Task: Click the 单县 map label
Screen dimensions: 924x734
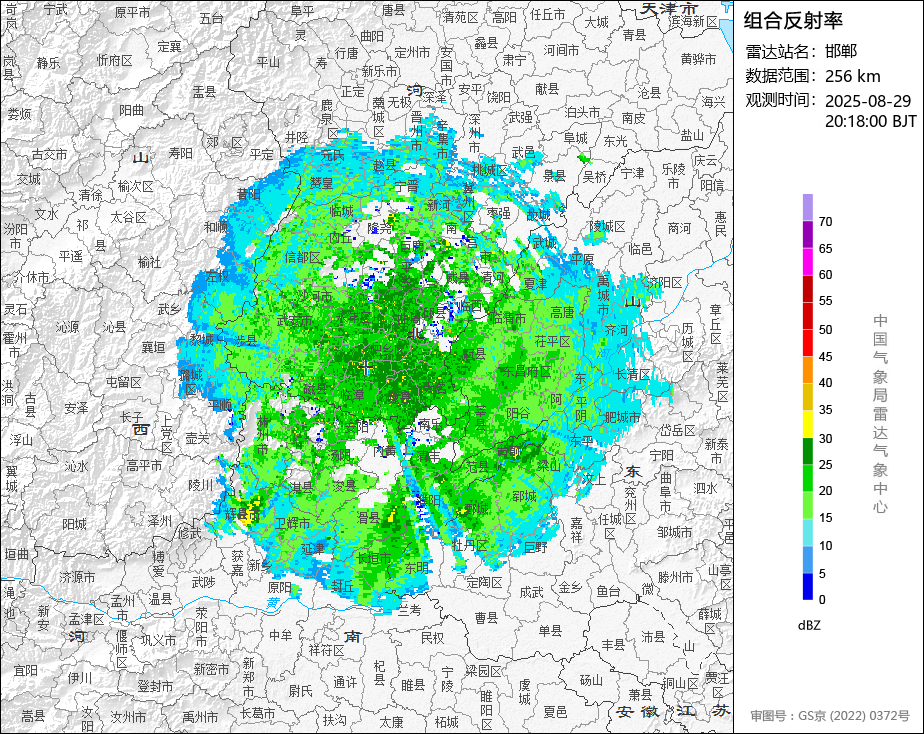Action: click(x=550, y=631)
